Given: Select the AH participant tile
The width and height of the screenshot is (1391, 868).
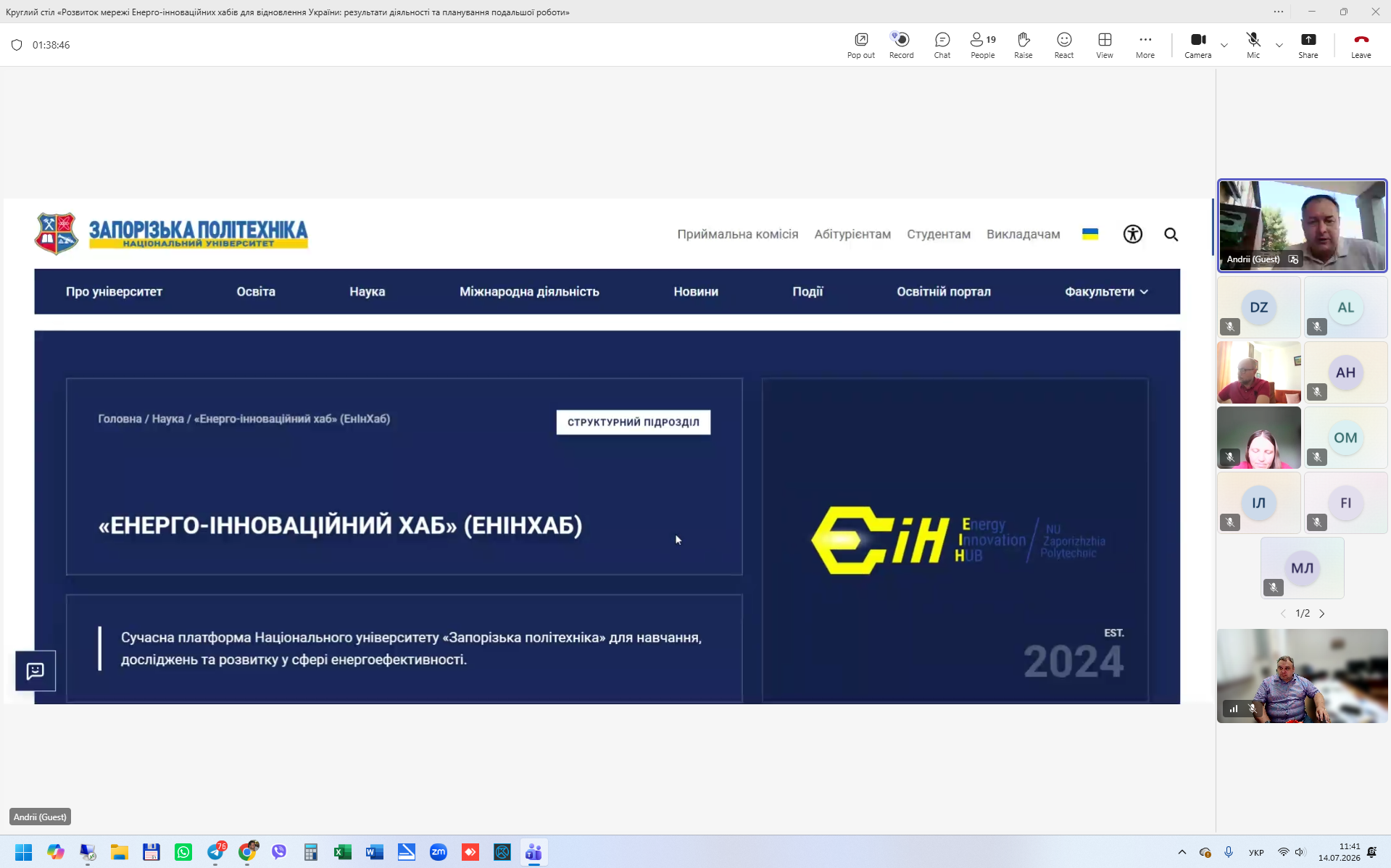Looking at the screenshot, I should (x=1345, y=372).
